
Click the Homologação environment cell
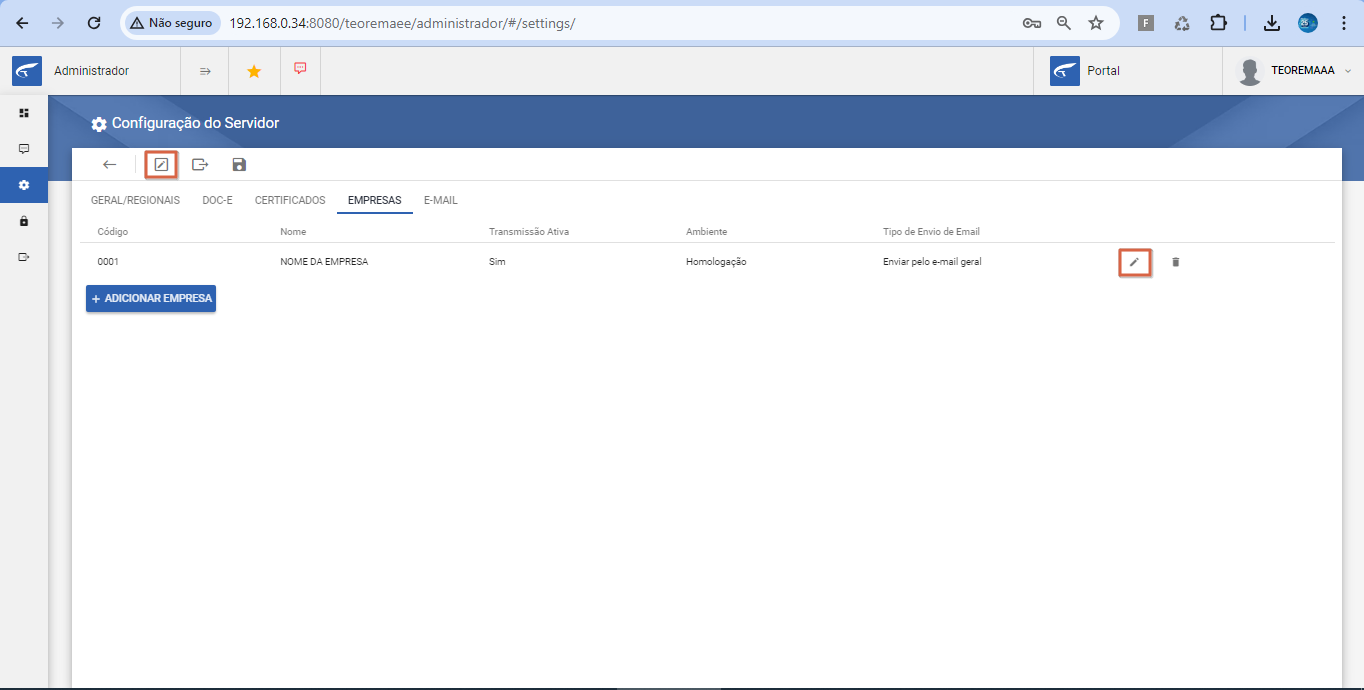(x=716, y=262)
